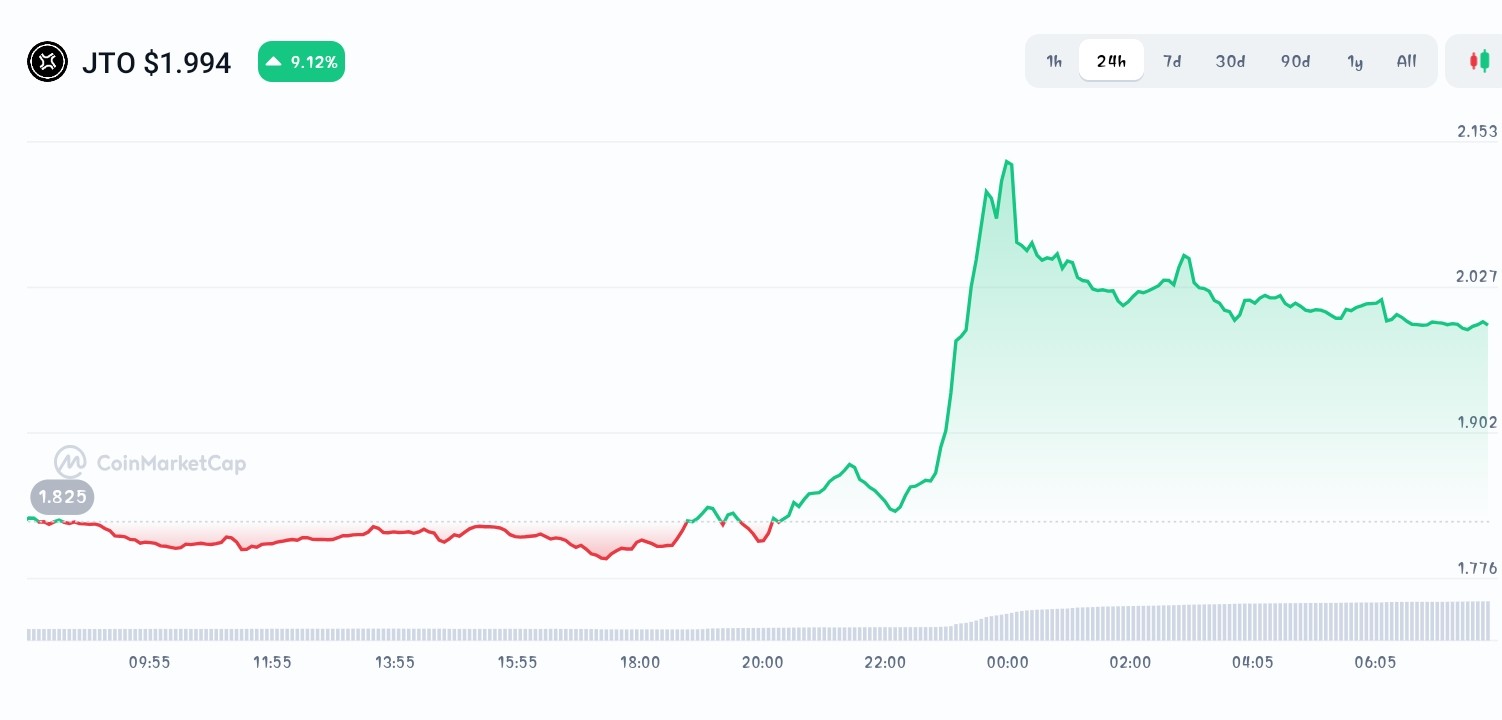Select the 7d time range
Image resolution: width=1502 pixels, height=720 pixels.
click(x=1171, y=61)
